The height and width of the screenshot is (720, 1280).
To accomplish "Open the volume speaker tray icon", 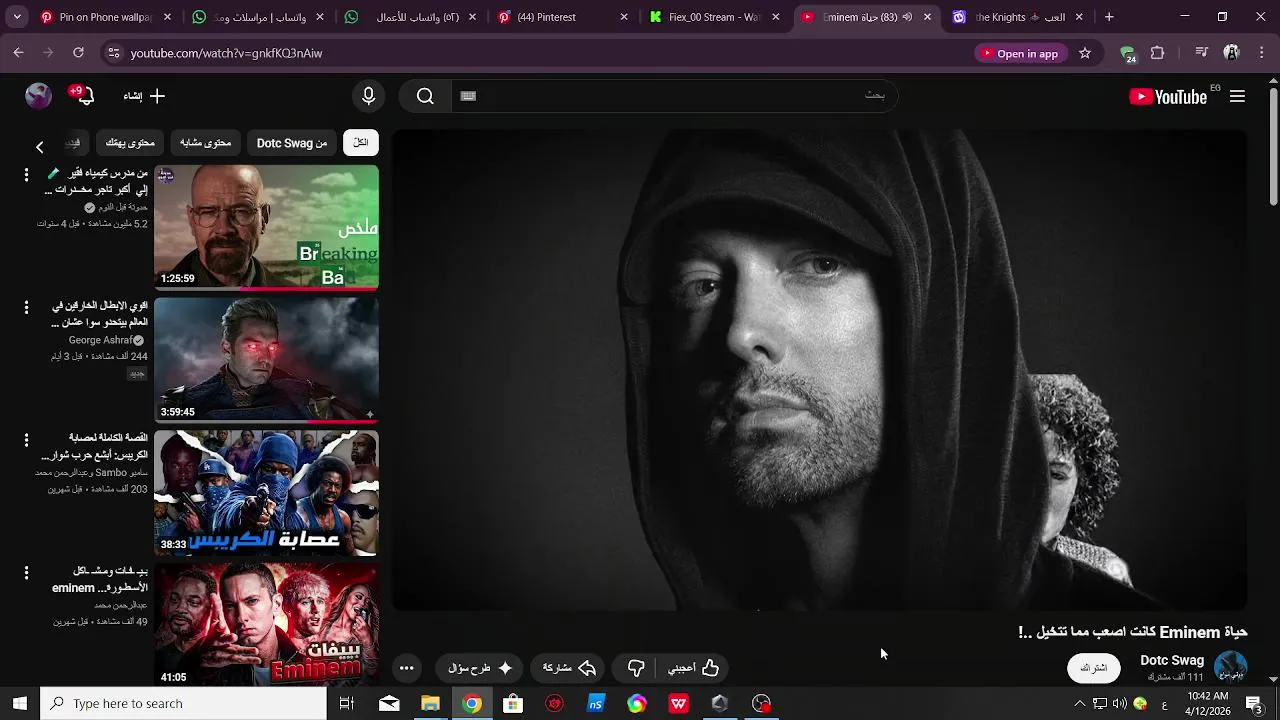I will pos(1119,704).
